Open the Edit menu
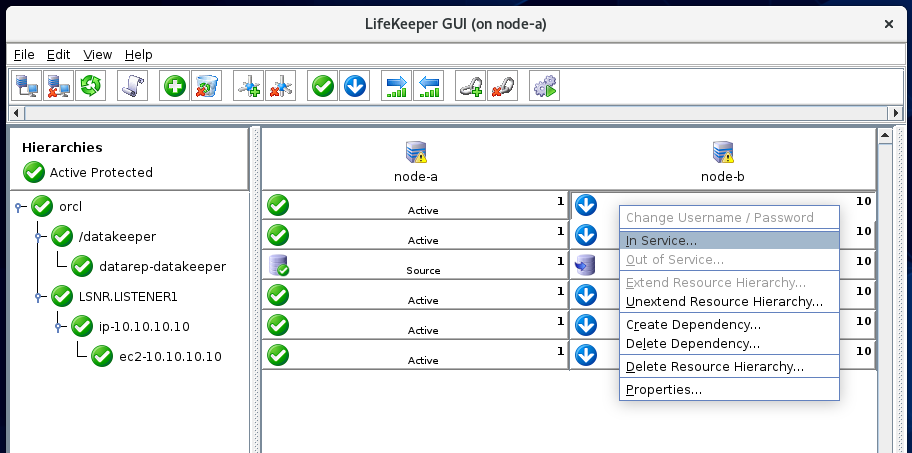Viewport: 912px width, 453px height. pyautogui.click(x=59, y=55)
